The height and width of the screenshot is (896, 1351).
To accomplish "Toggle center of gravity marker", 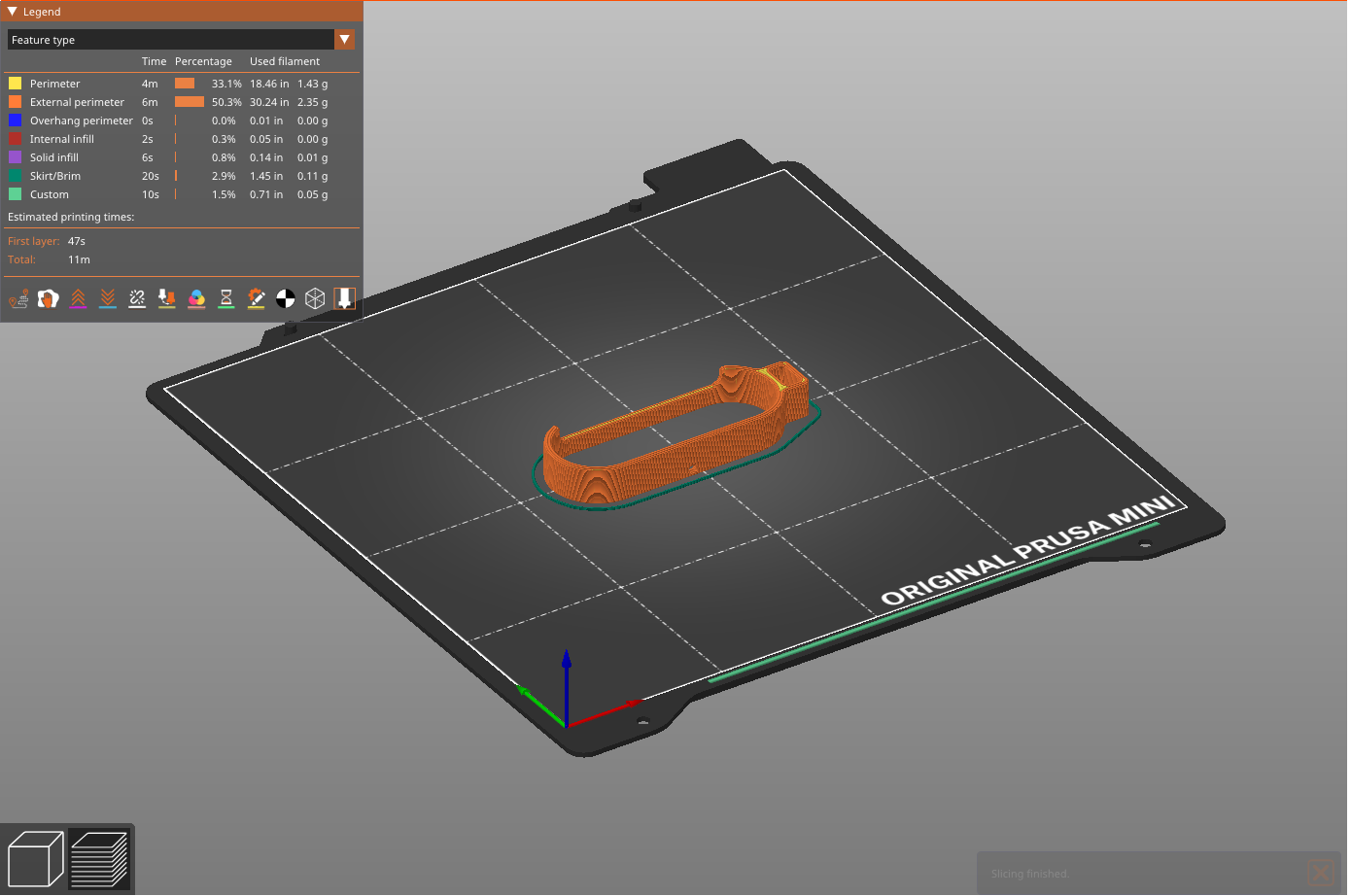I will coord(286,299).
